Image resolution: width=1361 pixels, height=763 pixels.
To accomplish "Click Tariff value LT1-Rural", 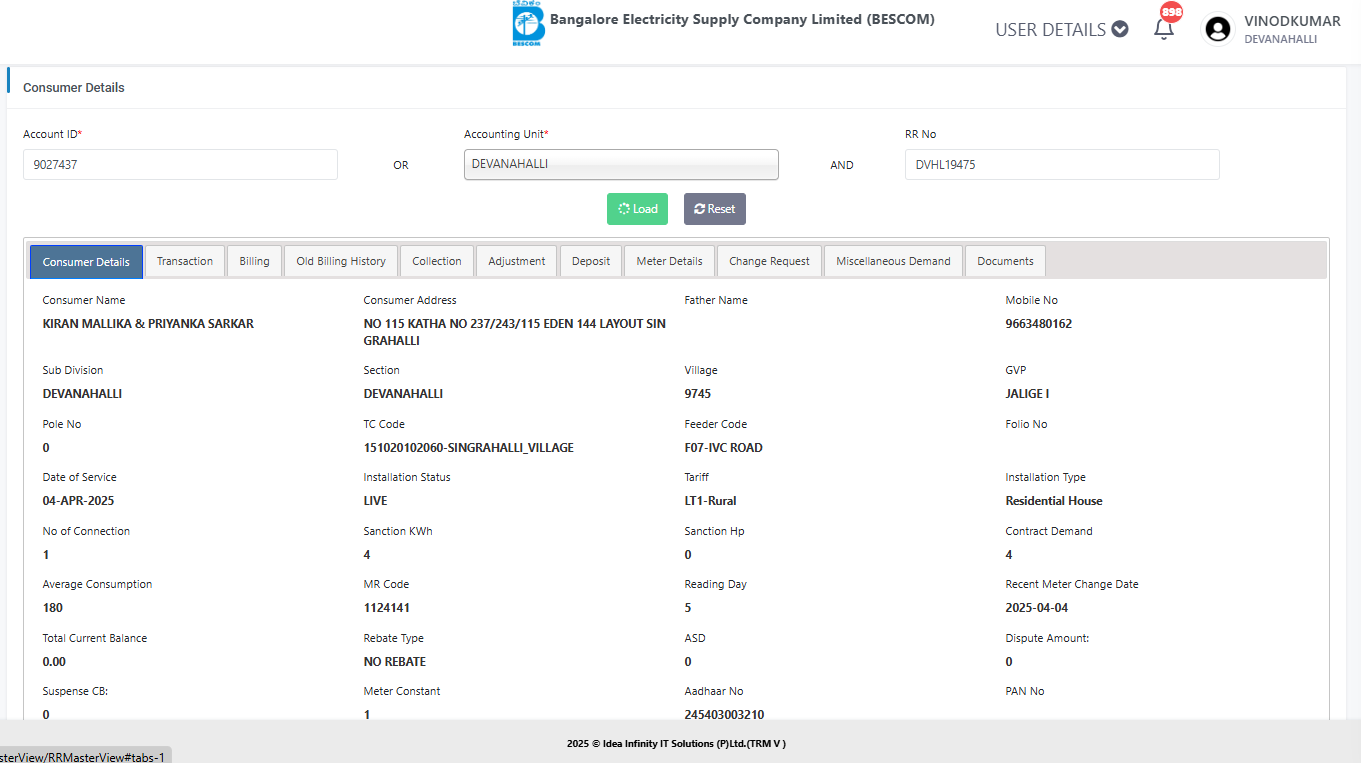I will (x=711, y=501).
